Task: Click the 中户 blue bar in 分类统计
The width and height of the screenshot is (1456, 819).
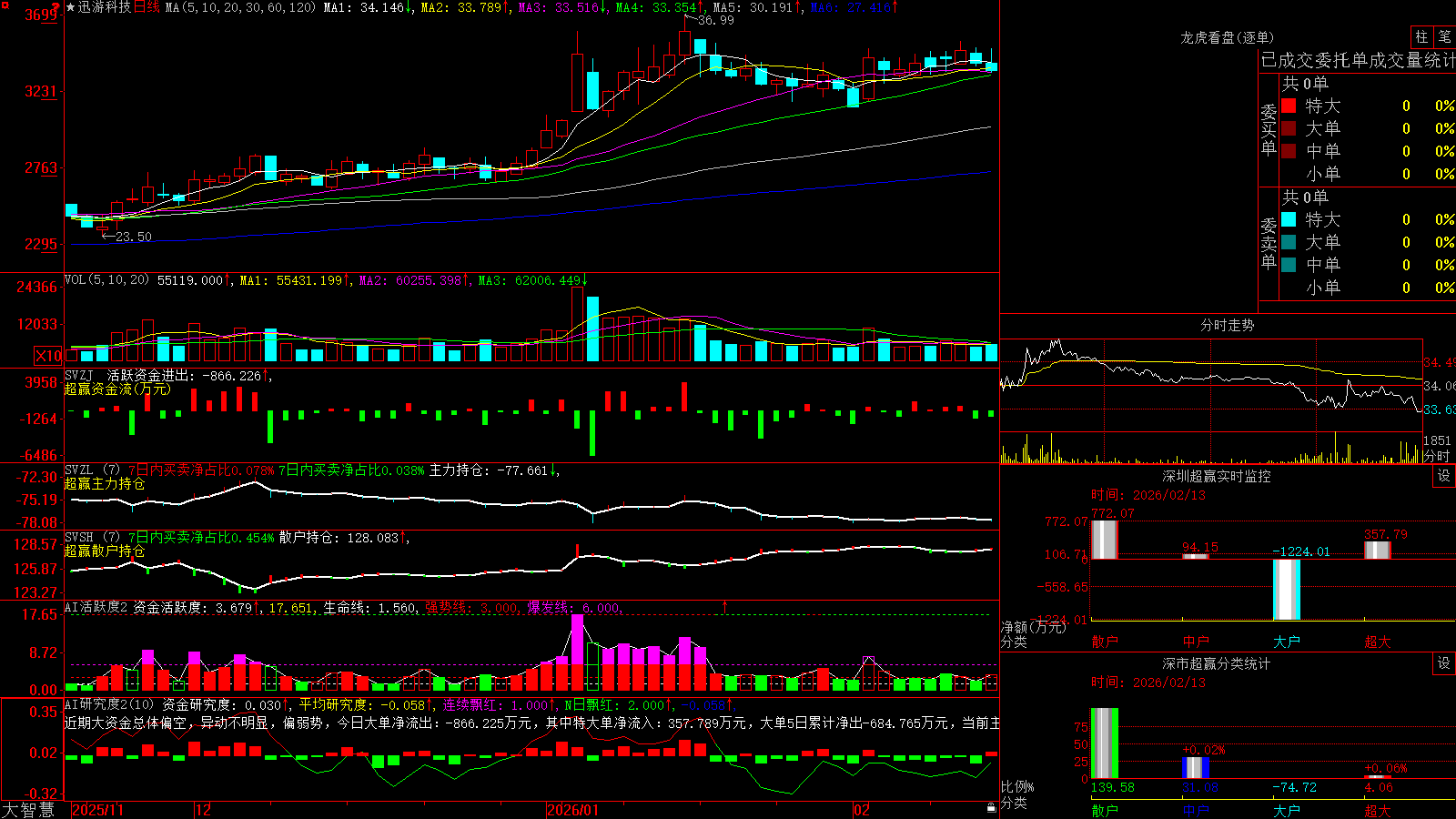Action: pos(1196,767)
